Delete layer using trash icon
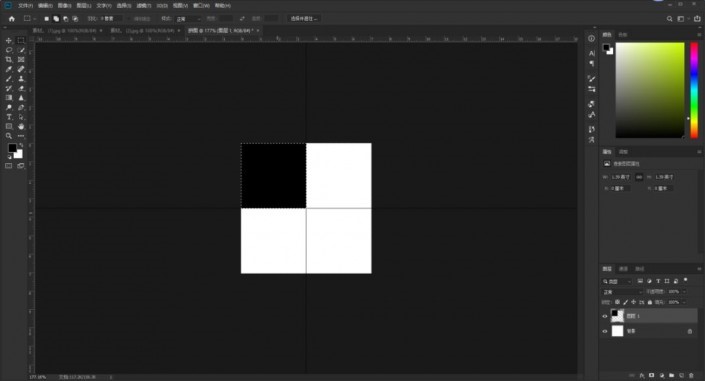Screen dimensions: 705x381 pyautogui.click(x=692, y=375)
